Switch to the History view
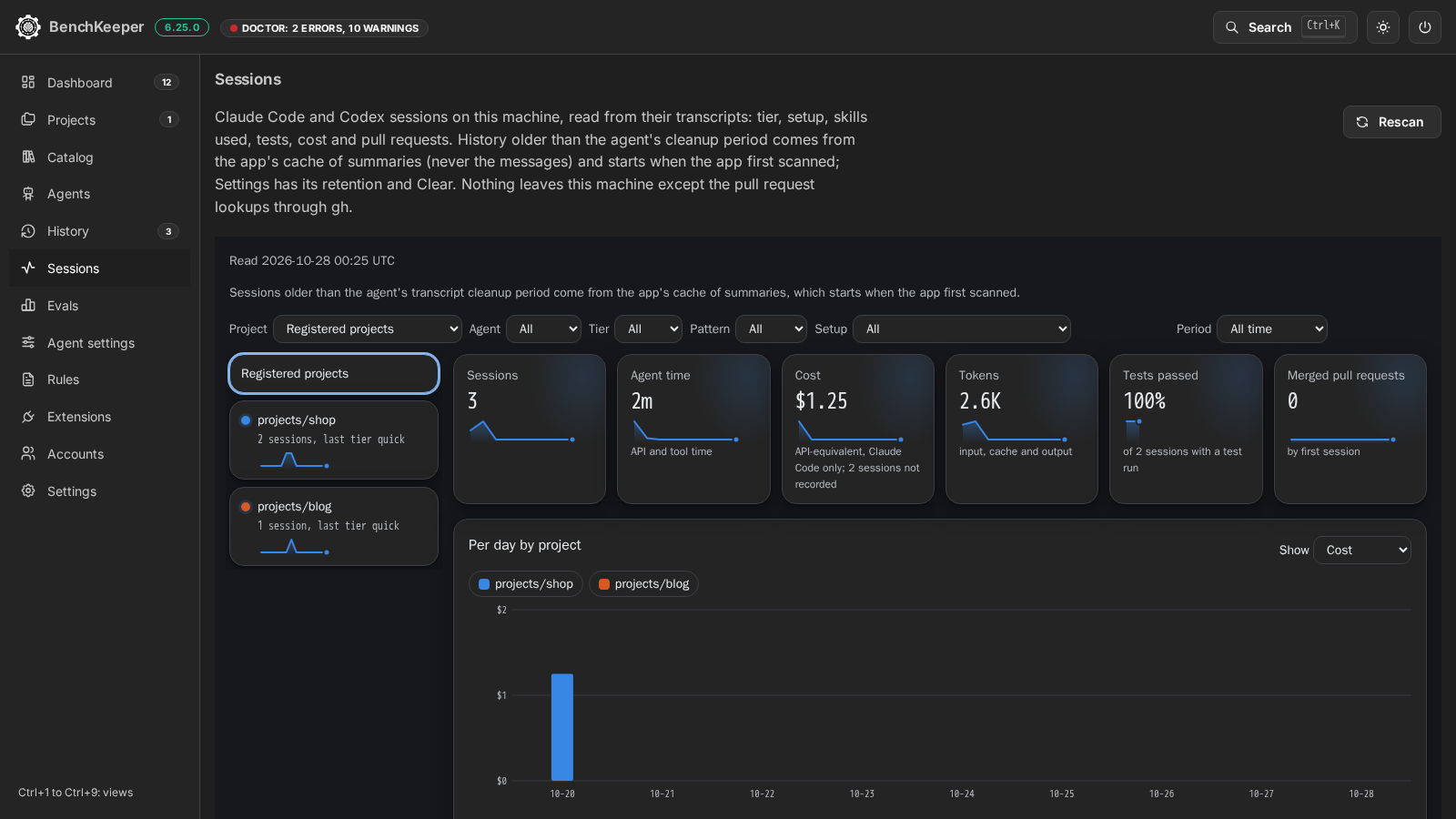 click(100, 231)
